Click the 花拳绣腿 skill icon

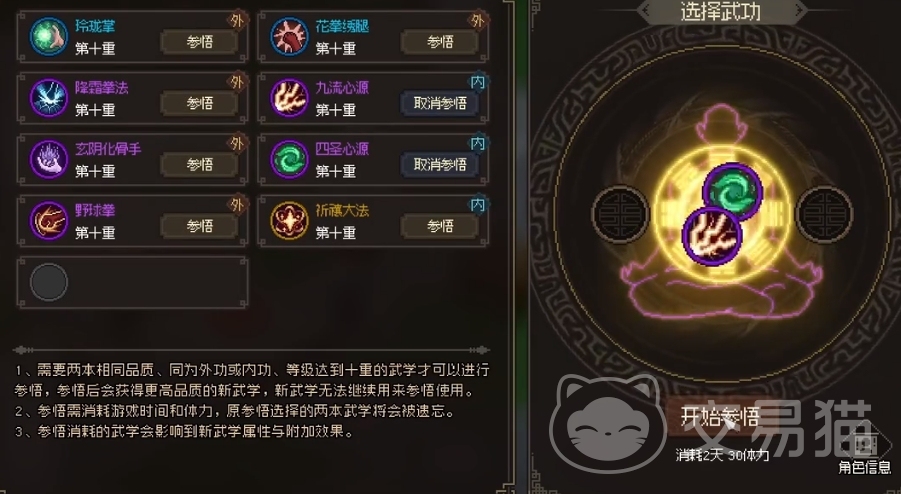pos(289,36)
